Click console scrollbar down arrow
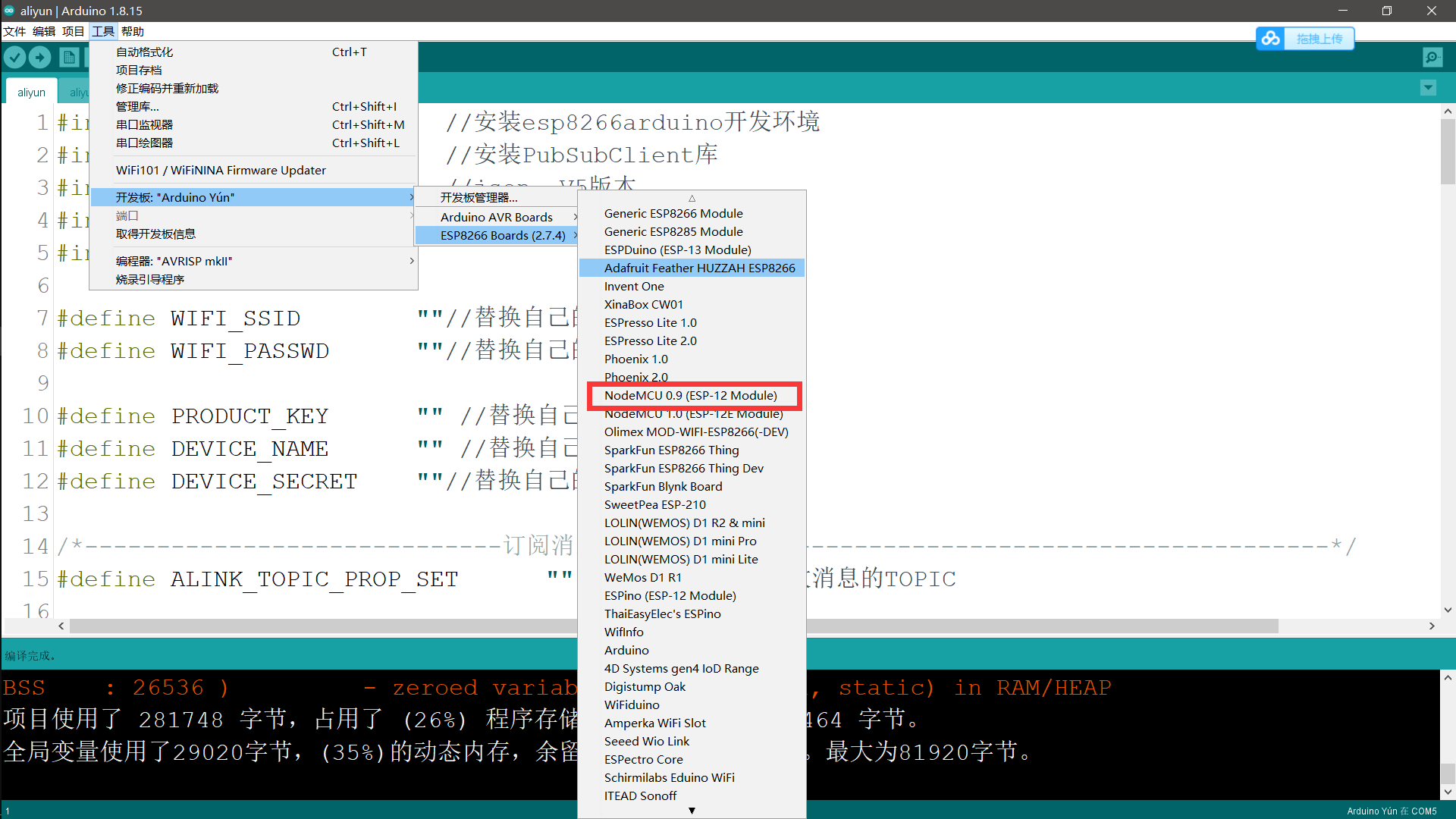Image resolution: width=1456 pixels, height=819 pixels. [1448, 792]
